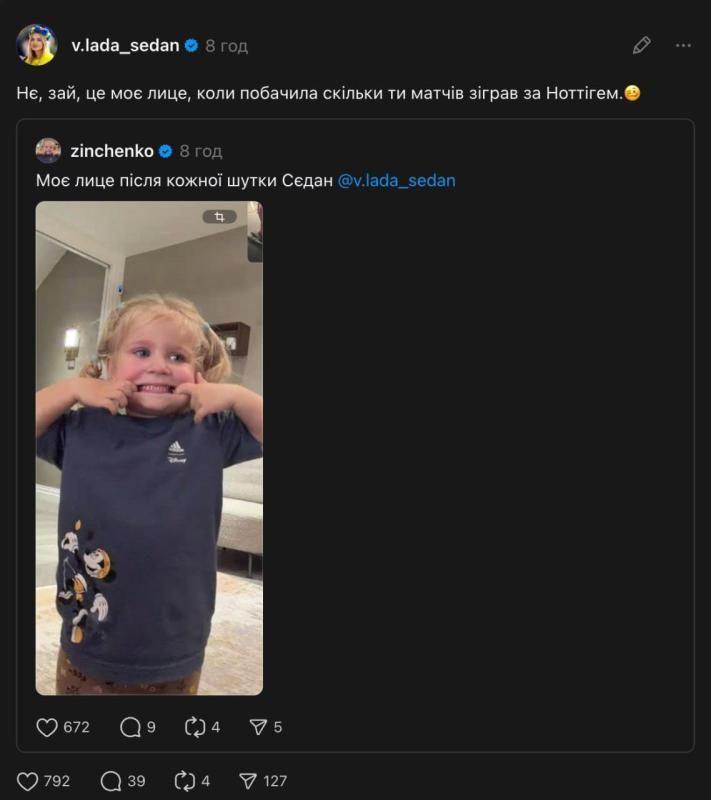This screenshot has width=711, height=800.
Task: Click the quoted post's 8 год timestamp
Action: 201,152
